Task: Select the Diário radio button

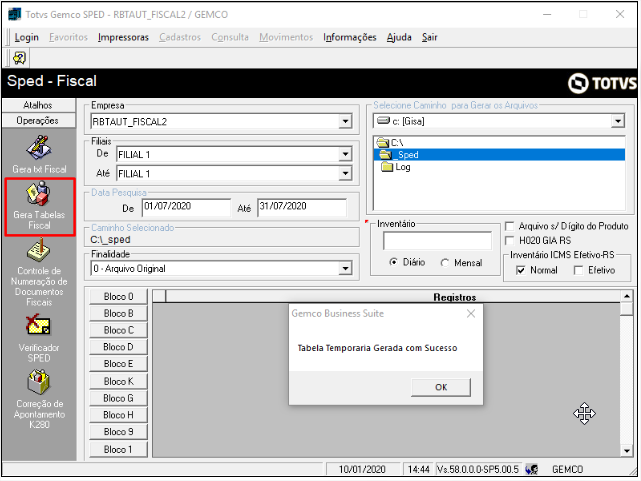Action: point(393,262)
